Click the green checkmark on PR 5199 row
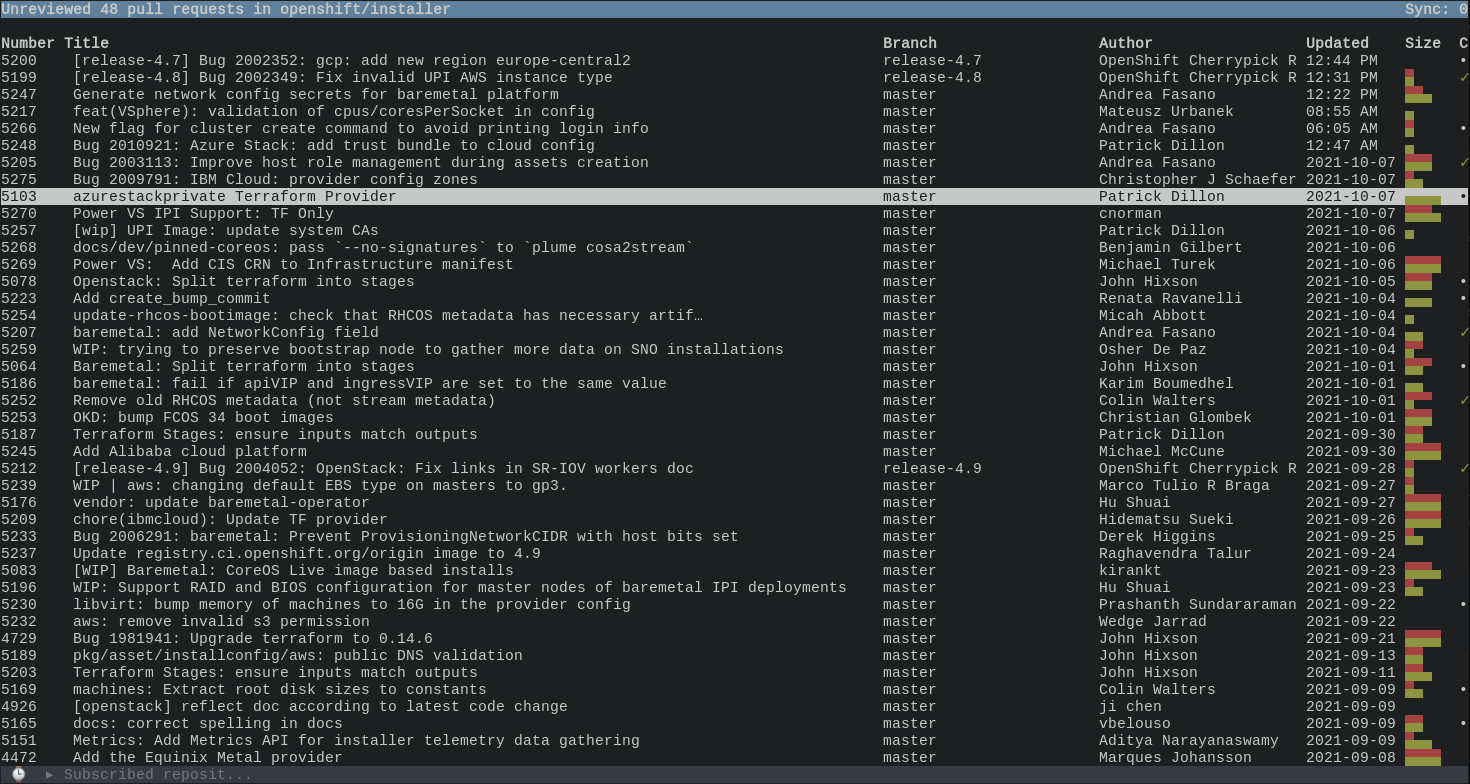 coord(1464,77)
